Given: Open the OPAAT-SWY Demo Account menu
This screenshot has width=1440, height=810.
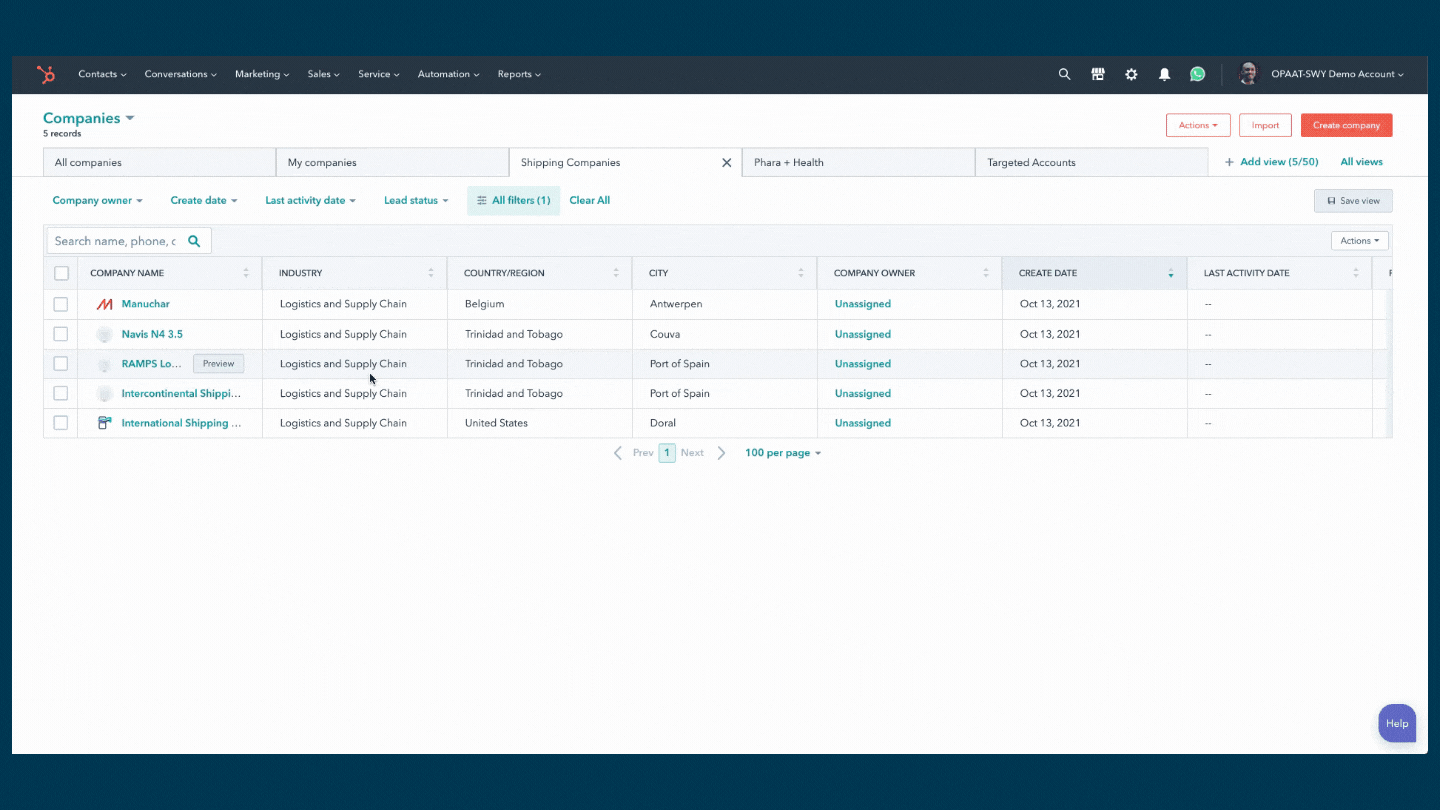Looking at the screenshot, I should point(1337,74).
